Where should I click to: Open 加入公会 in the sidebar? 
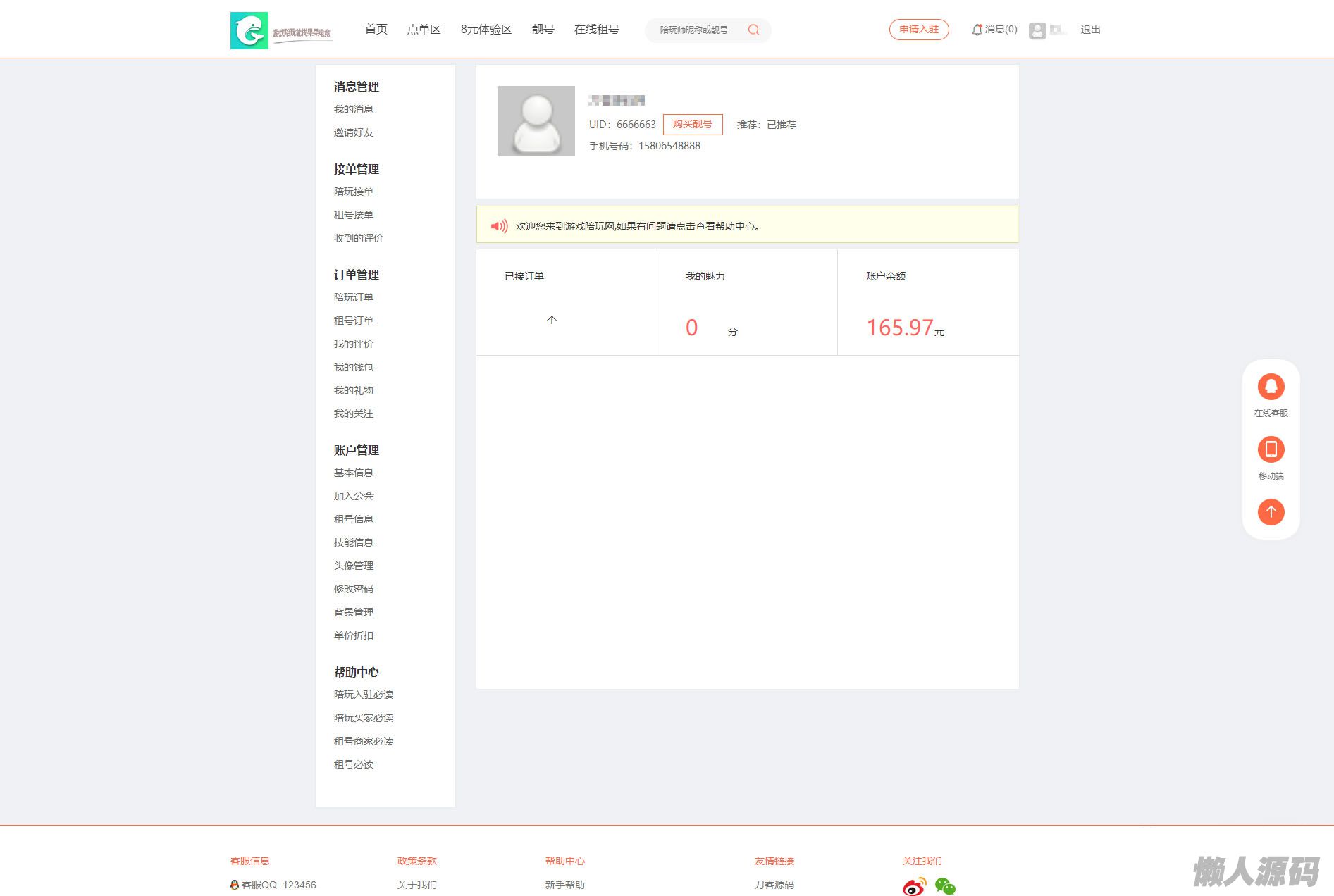(354, 496)
